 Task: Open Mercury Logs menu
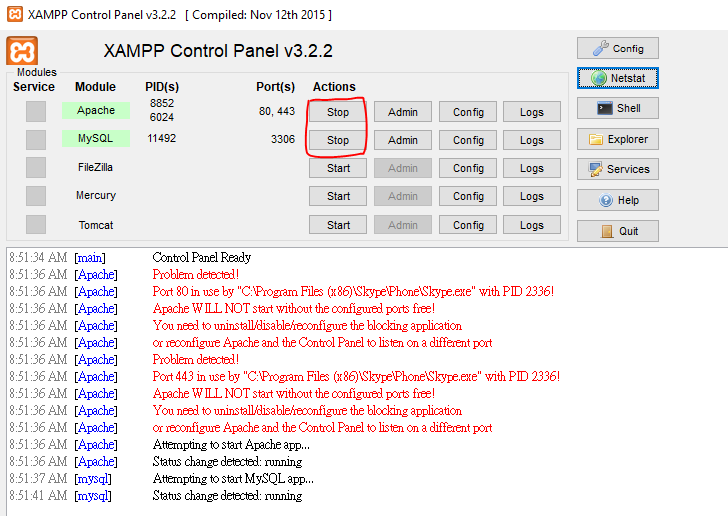[x=532, y=196]
